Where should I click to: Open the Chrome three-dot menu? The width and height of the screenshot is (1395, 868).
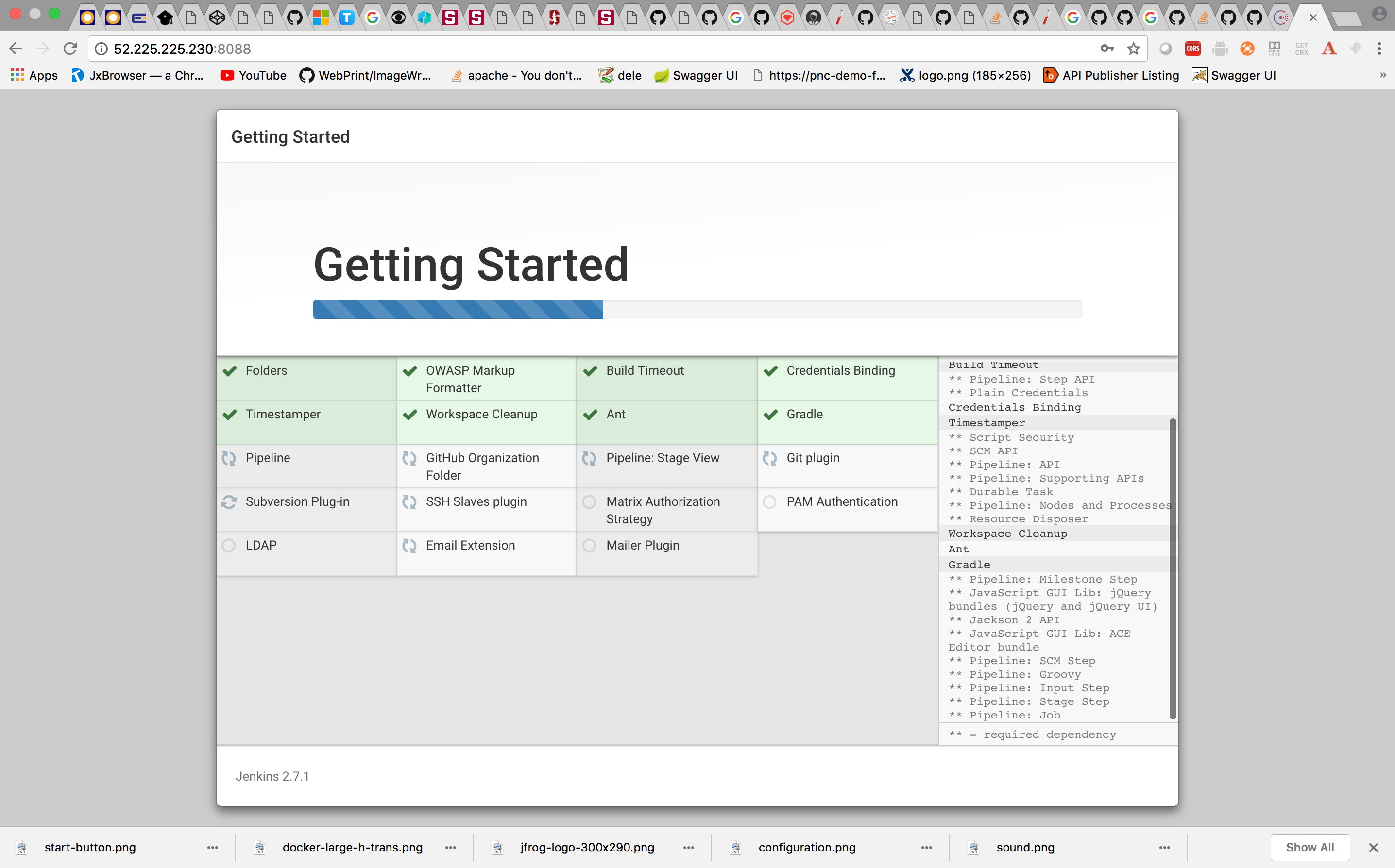tap(1379, 49)
